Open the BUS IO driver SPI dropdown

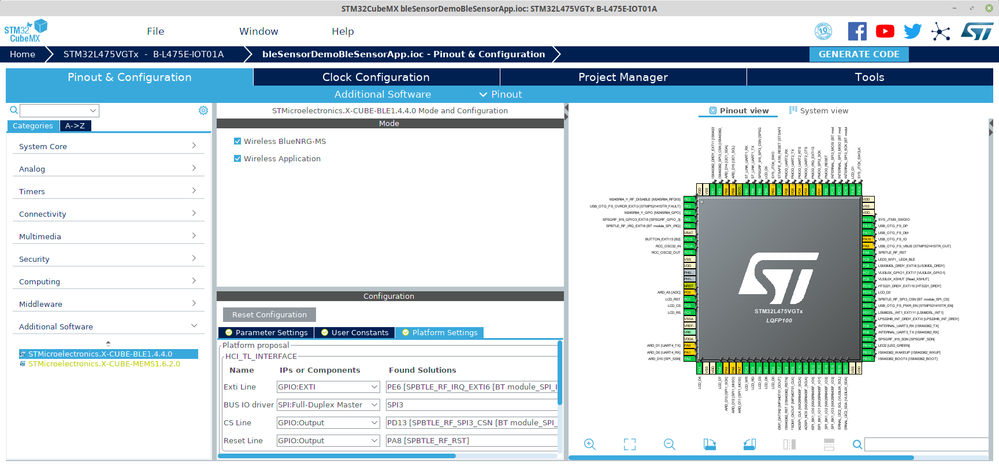pyautogui.click(x=328, y=405)
